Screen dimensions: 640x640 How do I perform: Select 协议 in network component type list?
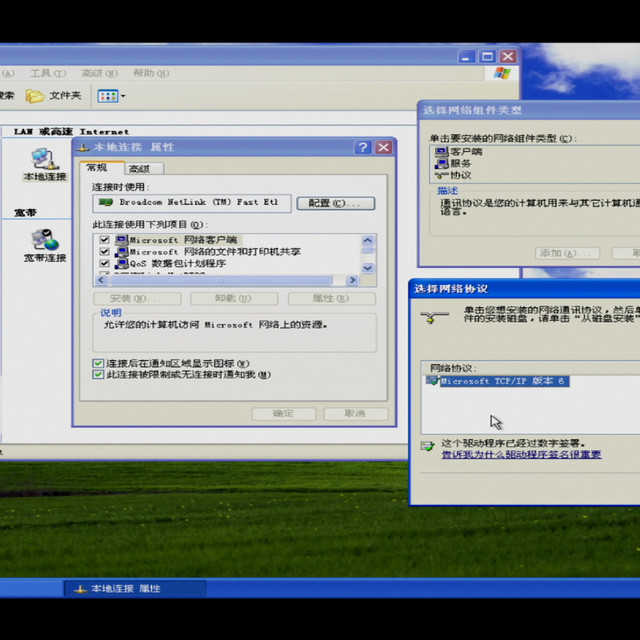pos(460,176)
